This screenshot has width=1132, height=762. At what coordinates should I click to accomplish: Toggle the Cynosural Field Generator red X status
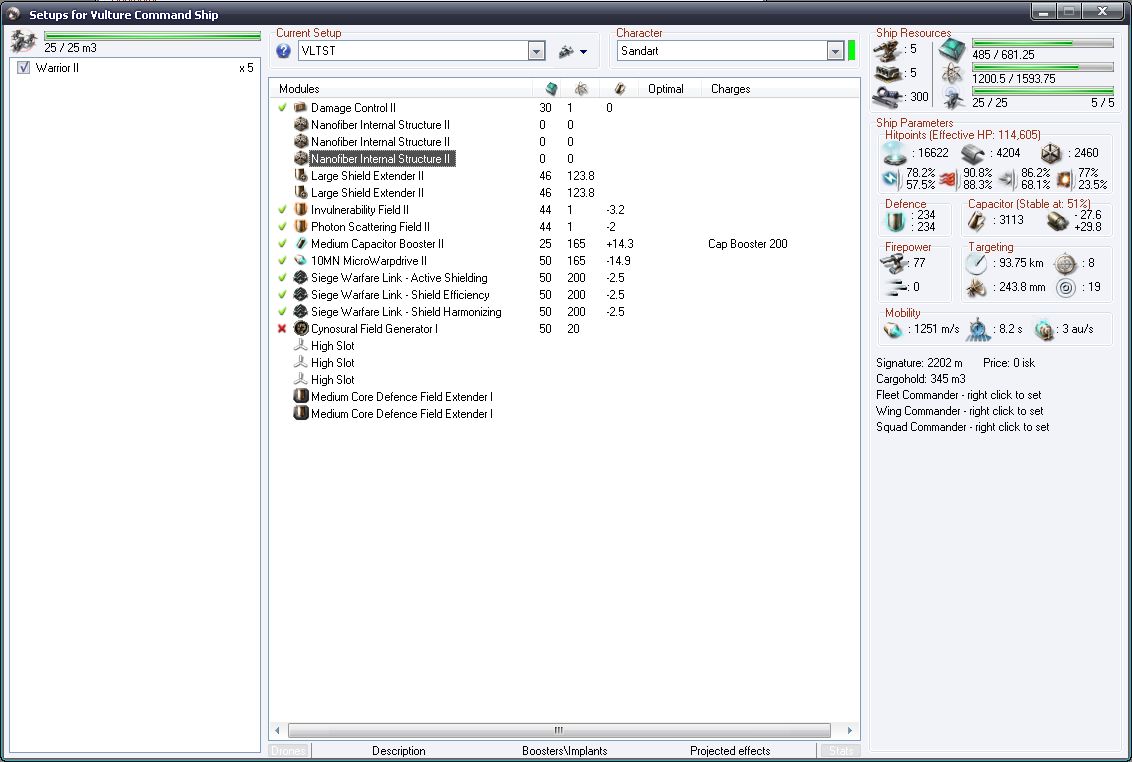click(282, 329)
